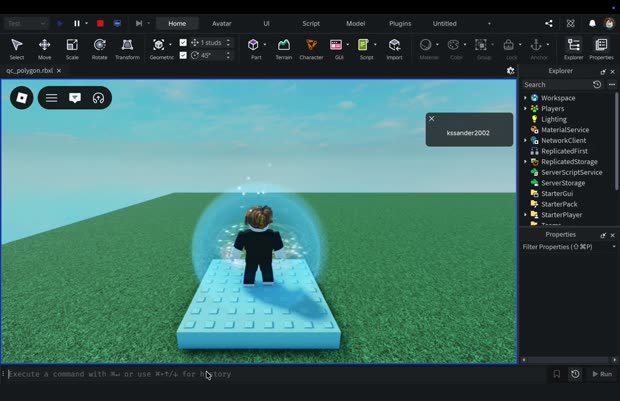Pause the running test

[x=77, y=23]
